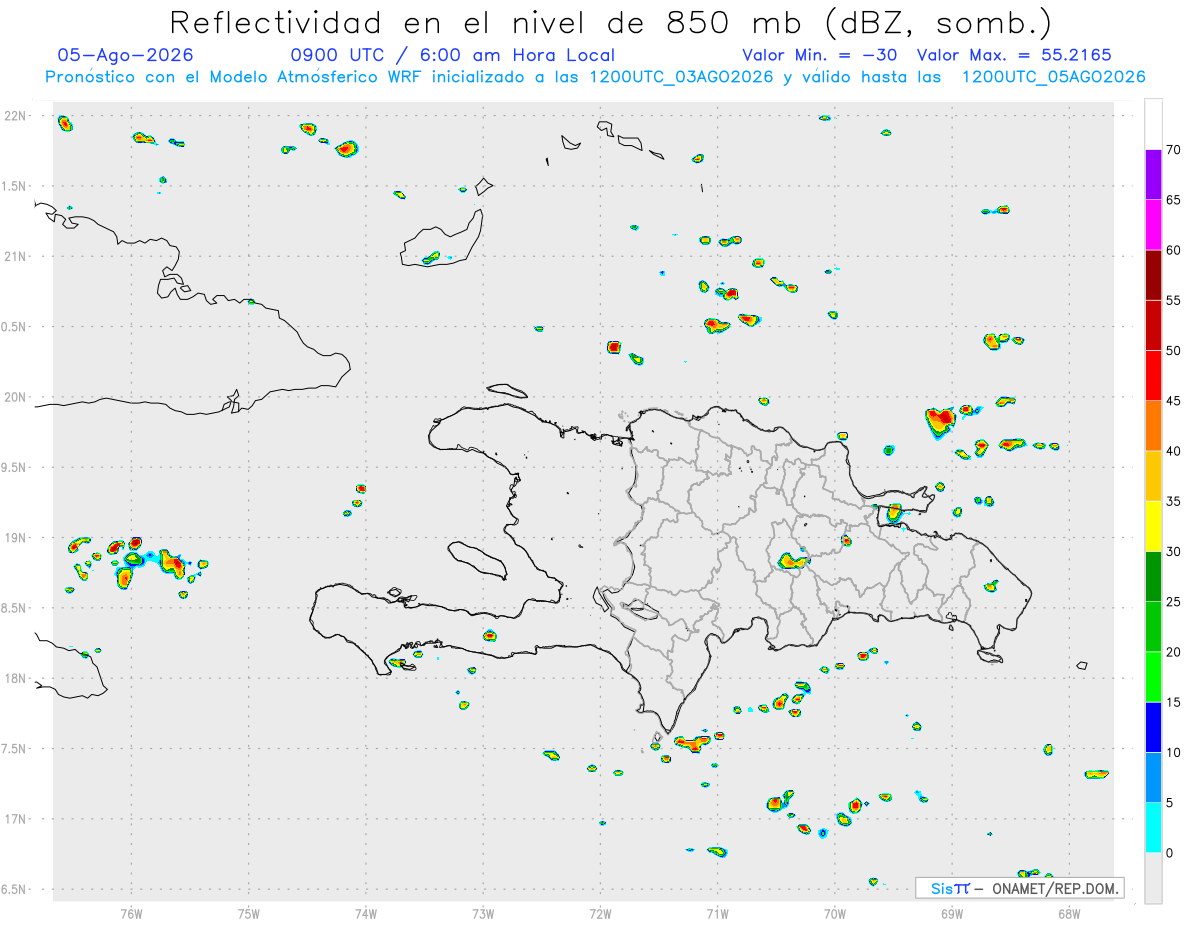1200x927 pixels.
Task: Click the color bar label '40'
Action: [x=1173, y=451]
